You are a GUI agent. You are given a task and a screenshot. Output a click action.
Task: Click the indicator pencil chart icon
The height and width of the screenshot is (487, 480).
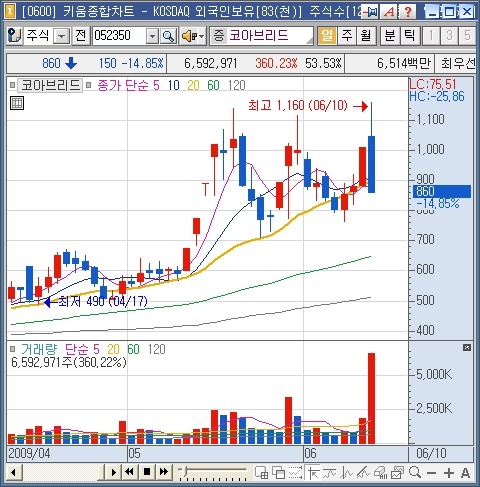point(363,472)
